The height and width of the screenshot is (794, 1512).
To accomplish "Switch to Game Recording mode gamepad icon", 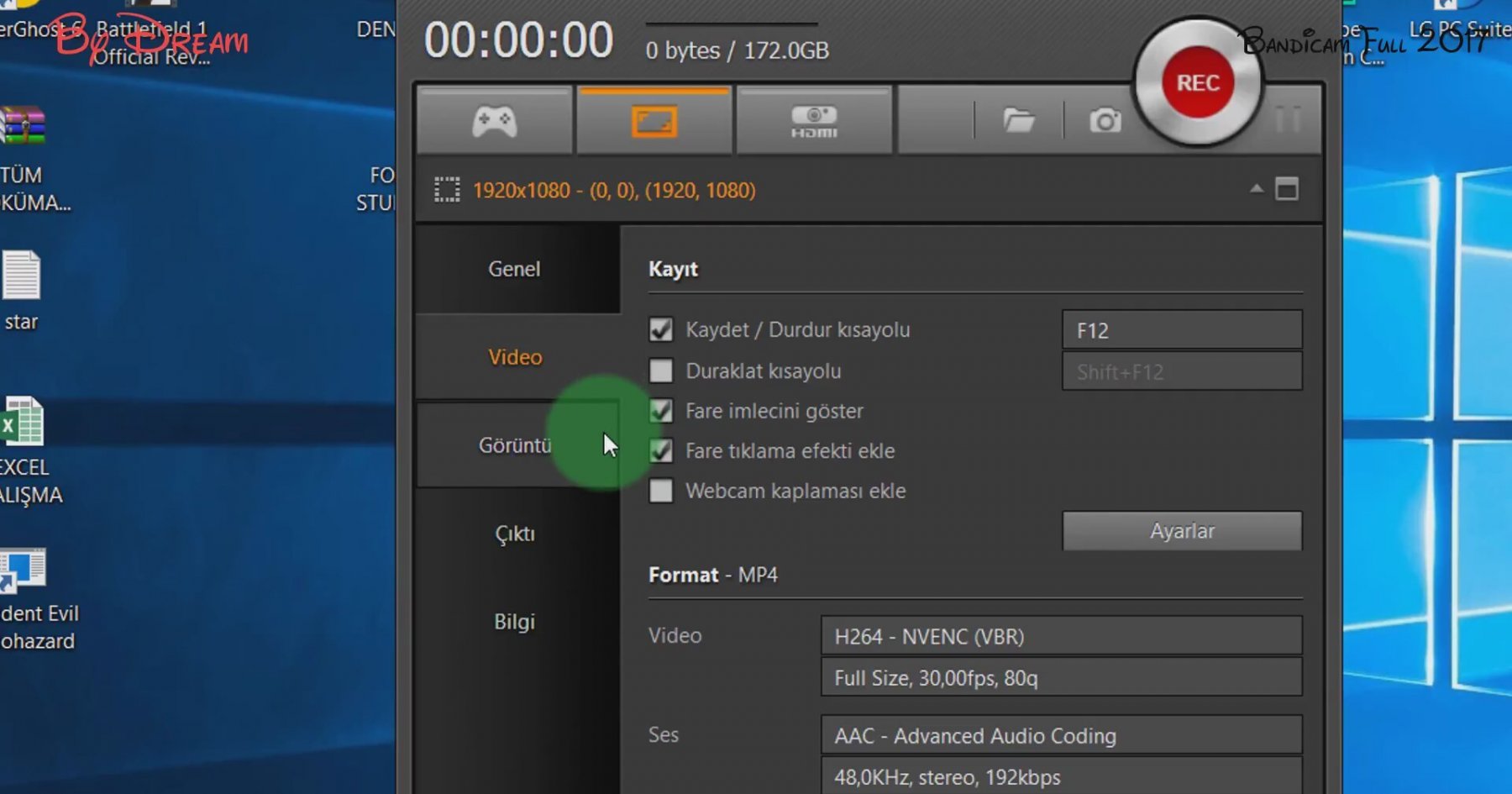I will [x=494, y=121].
